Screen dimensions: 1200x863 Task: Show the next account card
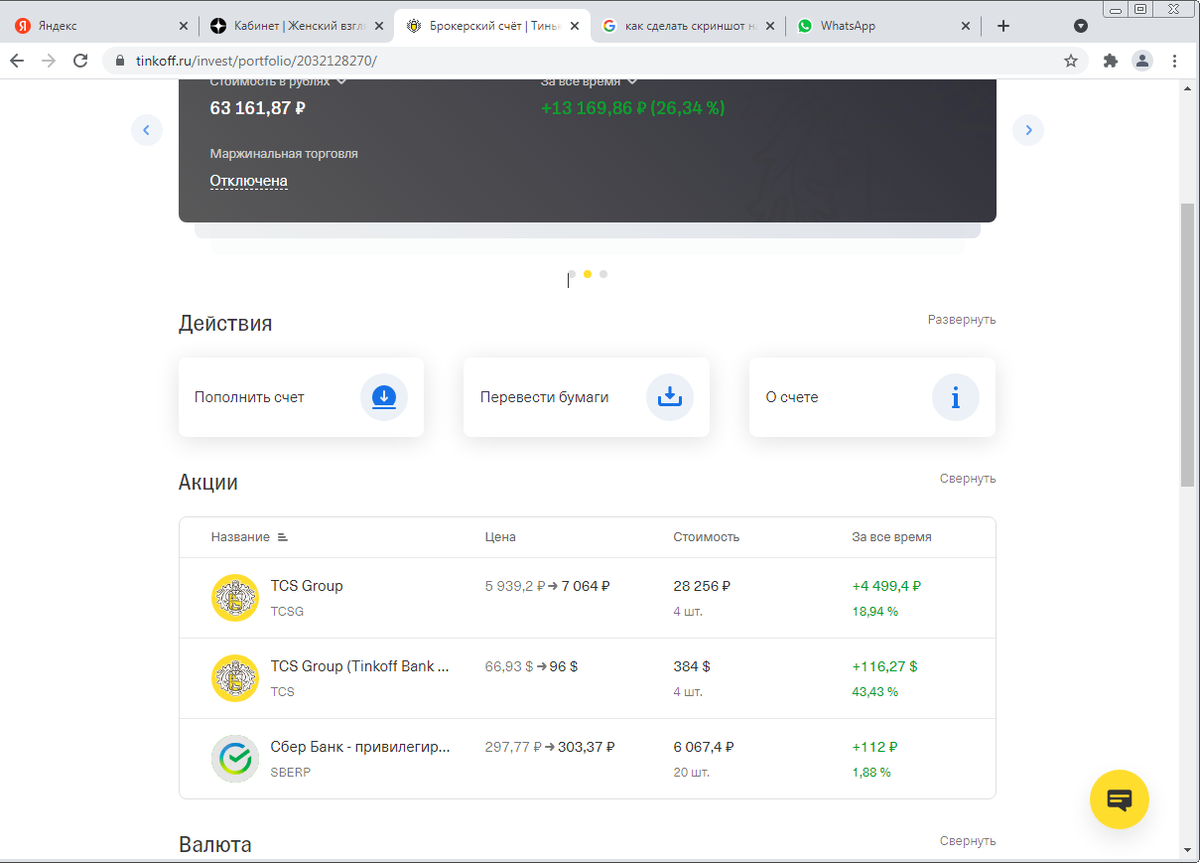(1028, 130)
